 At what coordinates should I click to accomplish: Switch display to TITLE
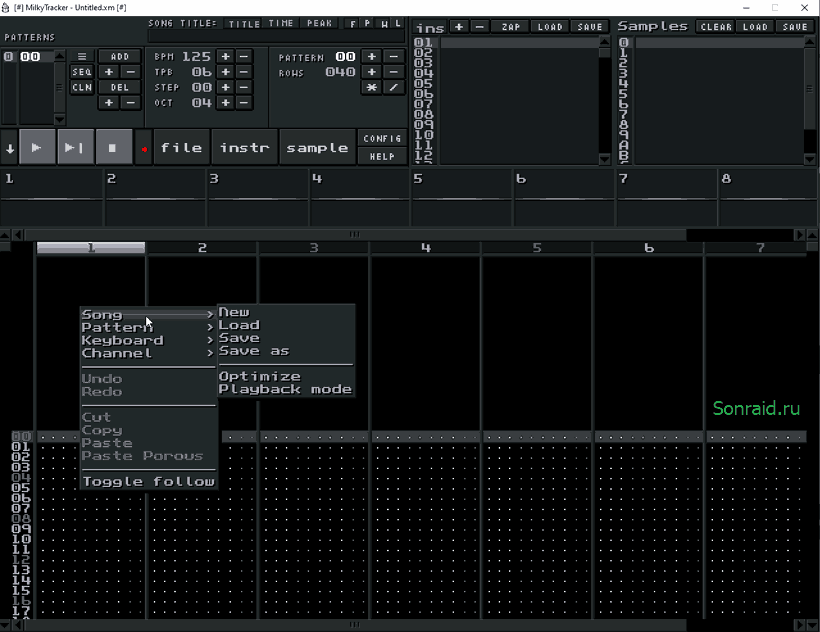click(x=244, y=24)
